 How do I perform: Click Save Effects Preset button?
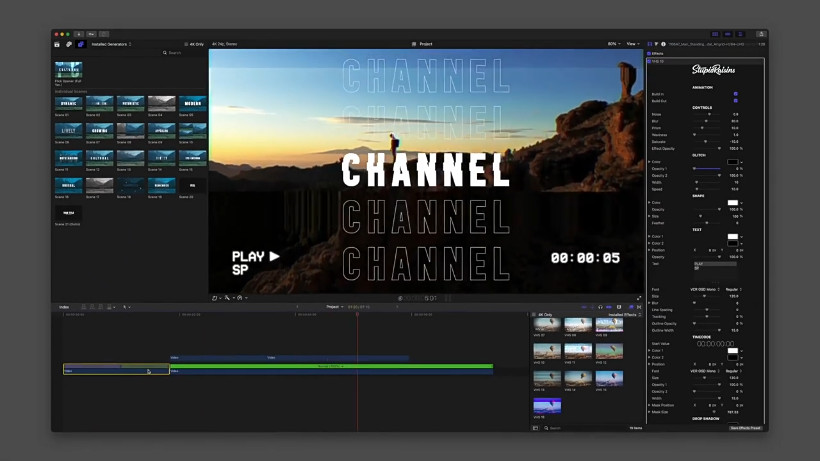[746, 428]
